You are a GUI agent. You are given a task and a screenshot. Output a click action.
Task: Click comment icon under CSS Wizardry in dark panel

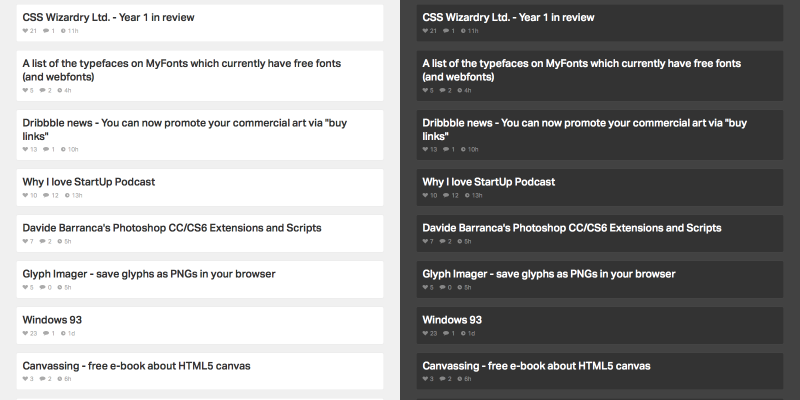click(x=445, y=31)
